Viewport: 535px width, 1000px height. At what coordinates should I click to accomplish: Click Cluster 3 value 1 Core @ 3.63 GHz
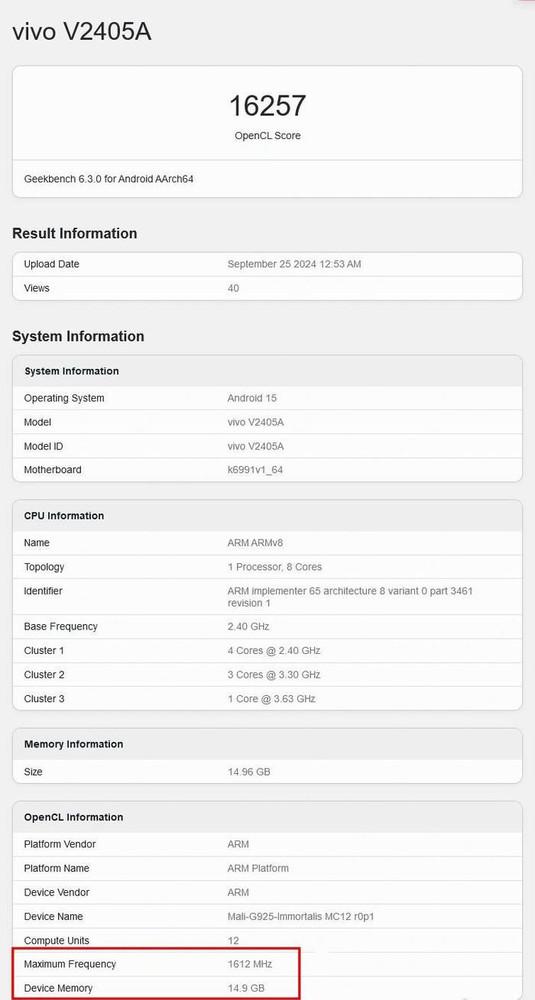[x=271, y=699]
